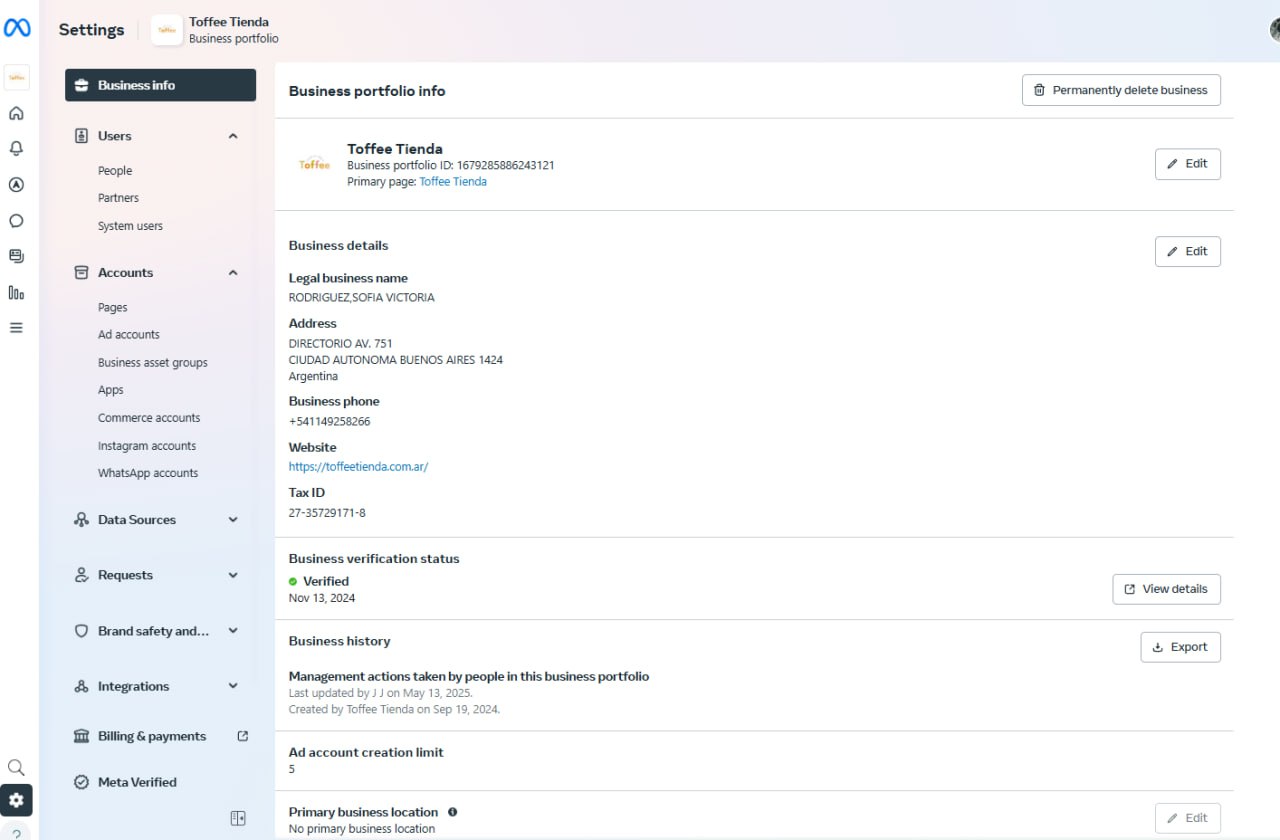Click View details for verification status
The width and height of the screenshot is (1280, 840).
pyautogui.click(x=1166, y=589)
